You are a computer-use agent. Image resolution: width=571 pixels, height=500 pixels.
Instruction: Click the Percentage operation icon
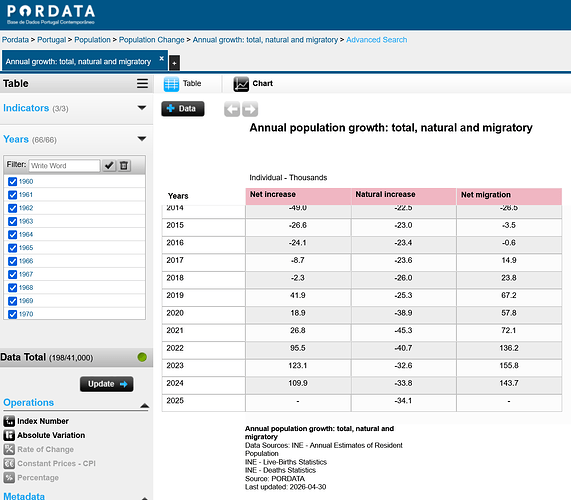click(x=9, y=477)
